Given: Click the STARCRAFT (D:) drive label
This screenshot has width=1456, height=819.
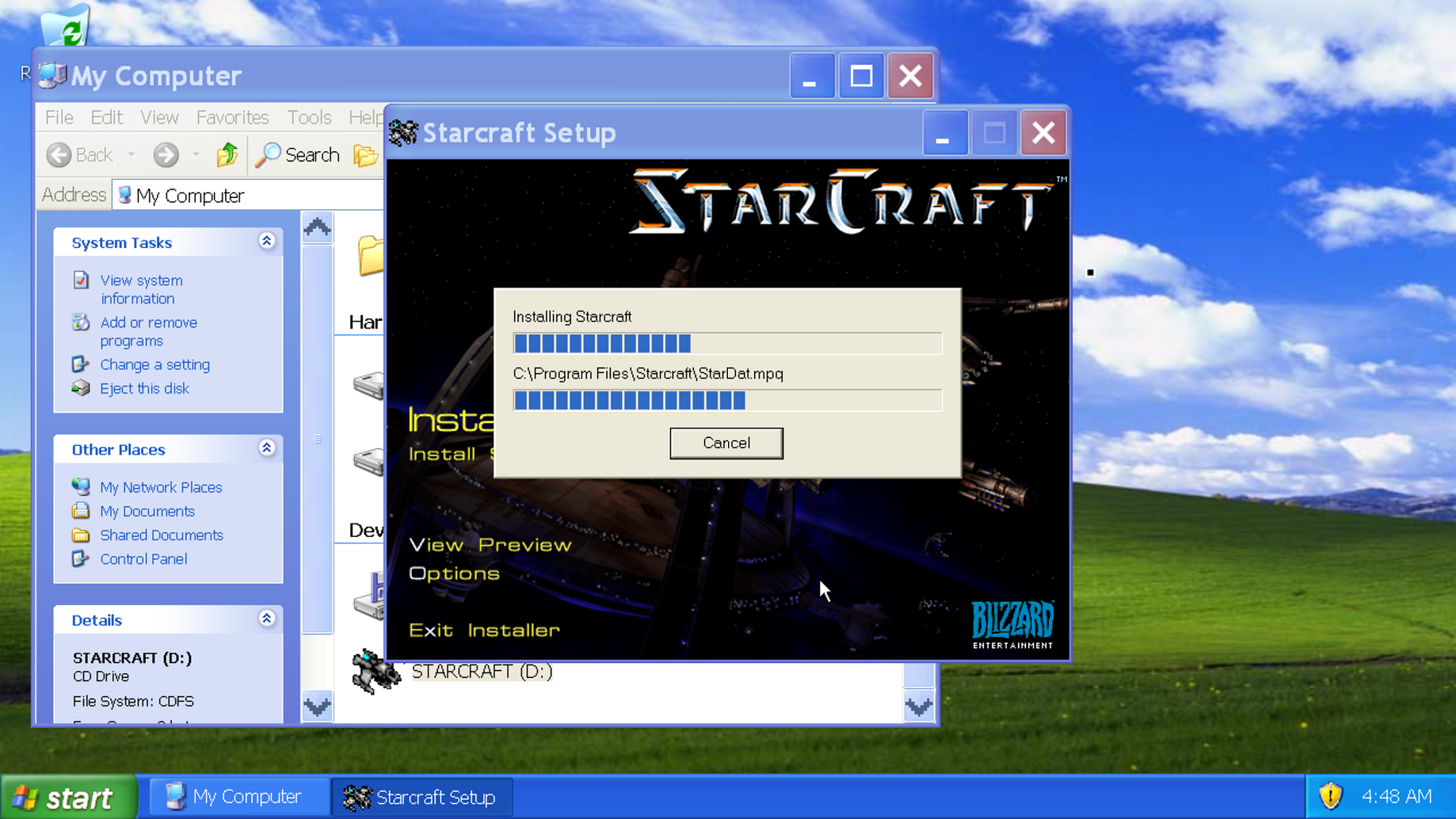Looking at the screenshot, I should point(482,672).
